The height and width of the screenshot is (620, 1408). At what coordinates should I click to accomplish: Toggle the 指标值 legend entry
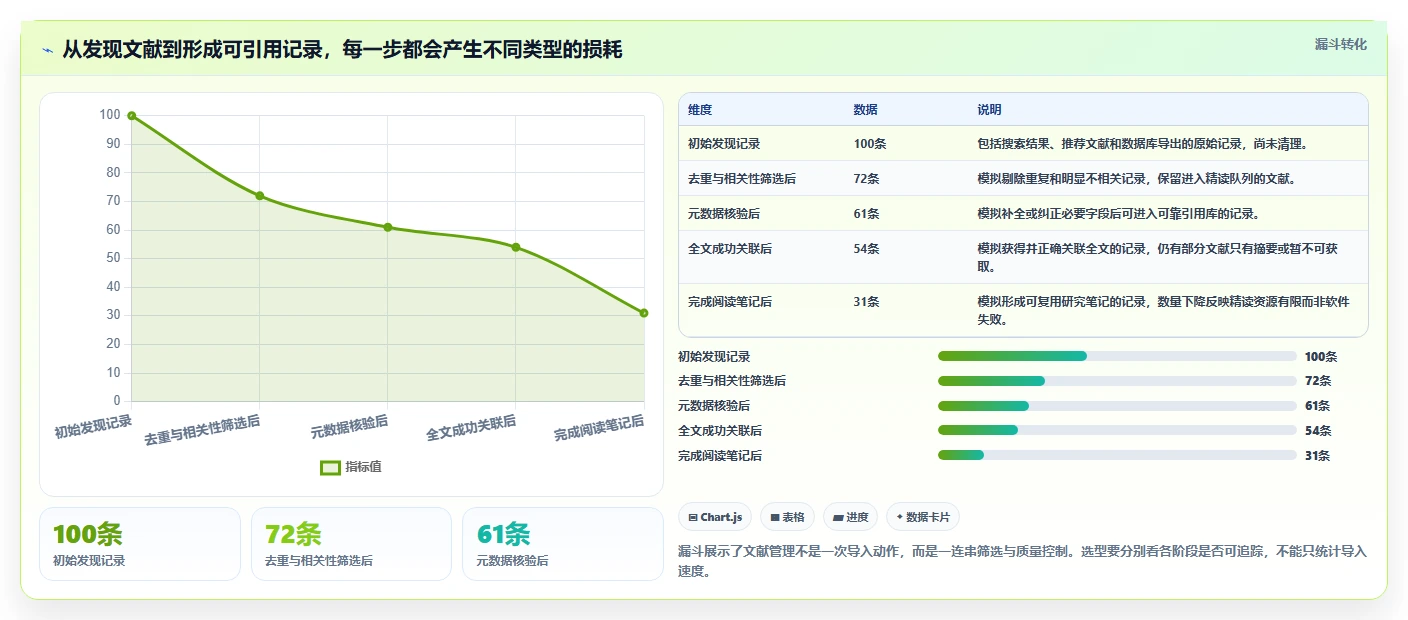[351, 467]
